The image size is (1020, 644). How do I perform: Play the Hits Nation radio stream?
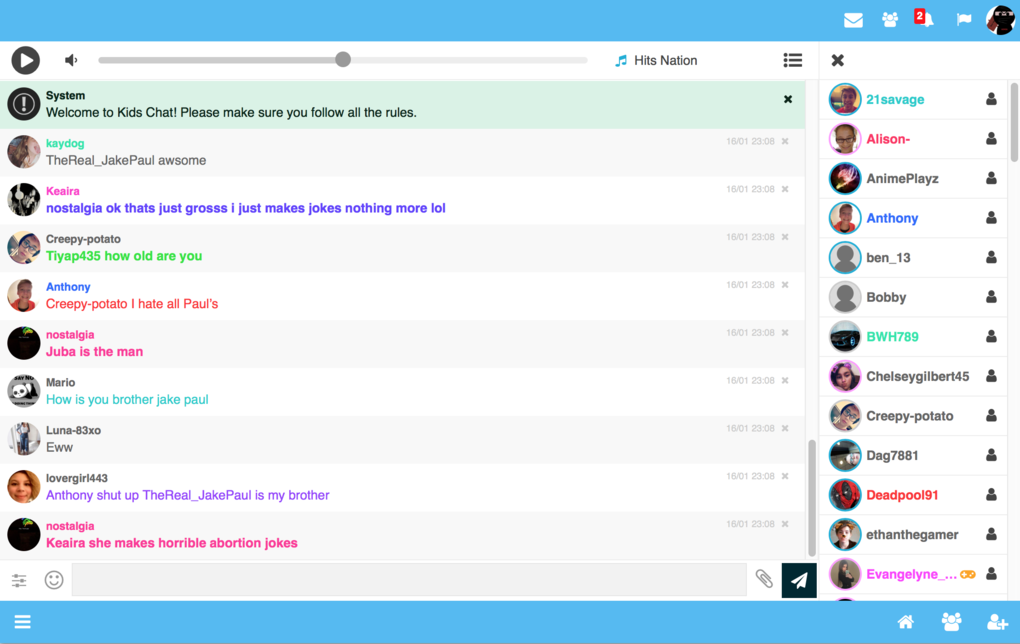click(25, 60)
